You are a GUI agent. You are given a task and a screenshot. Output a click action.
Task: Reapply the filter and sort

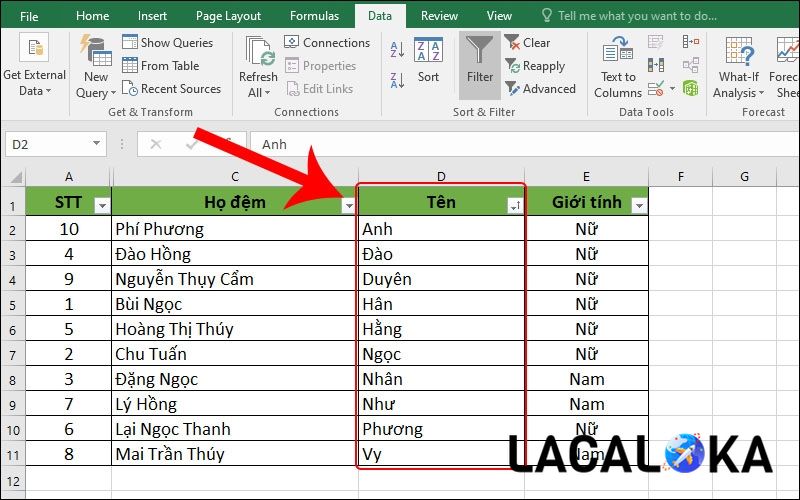point(535,65)
